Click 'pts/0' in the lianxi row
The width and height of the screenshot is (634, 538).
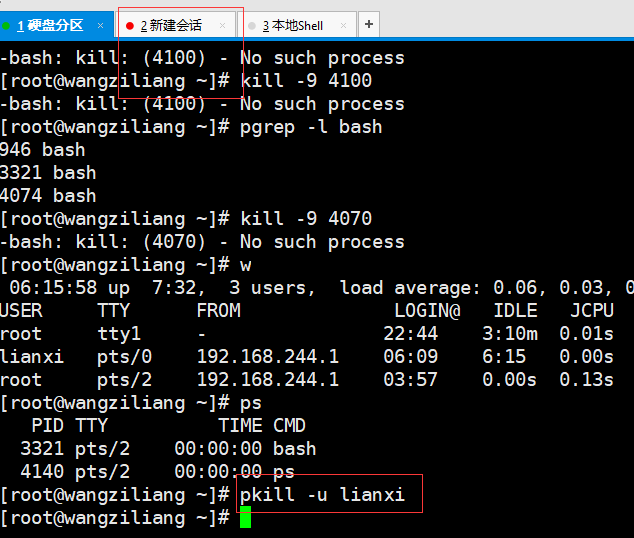[x=125, y=357]
